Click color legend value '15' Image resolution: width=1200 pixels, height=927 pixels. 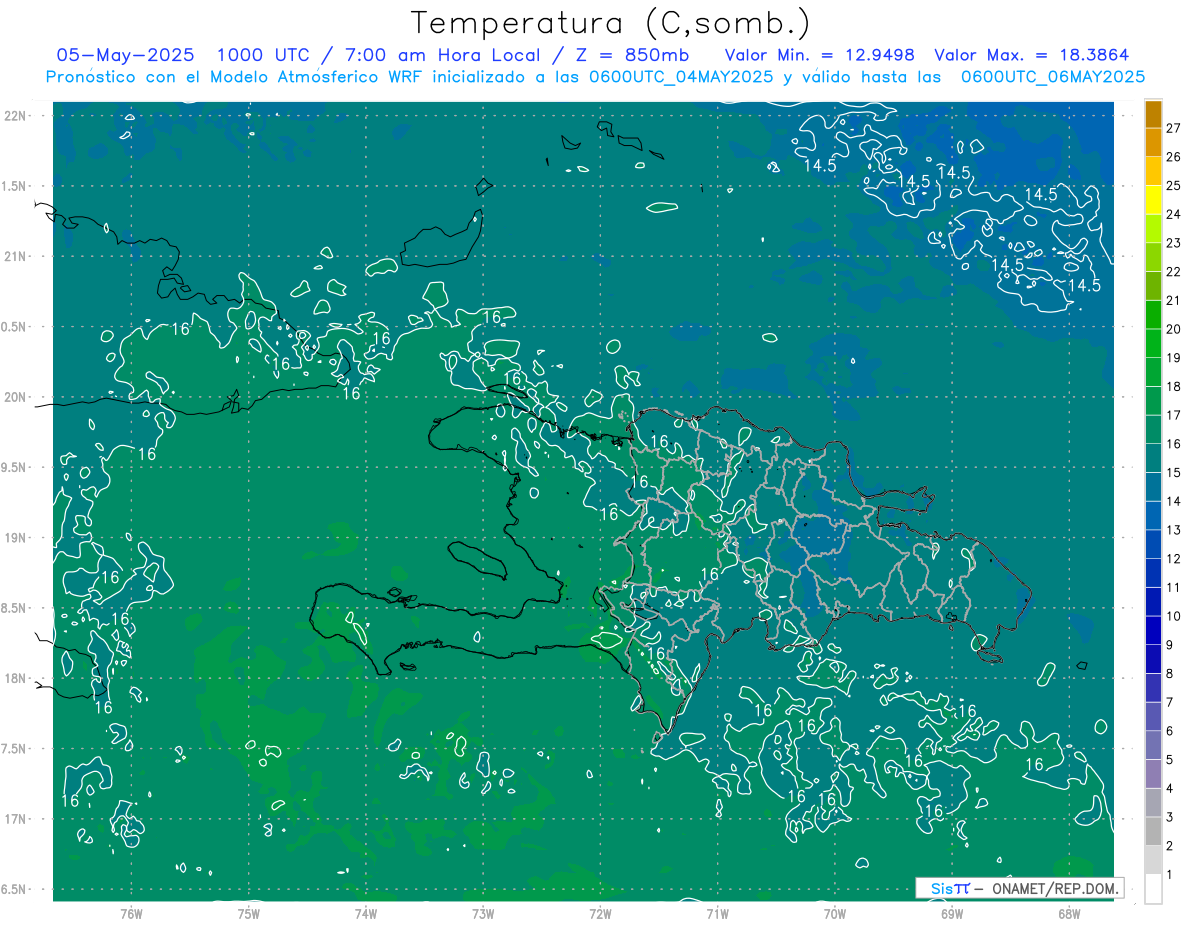click(x=1174, y=473)
